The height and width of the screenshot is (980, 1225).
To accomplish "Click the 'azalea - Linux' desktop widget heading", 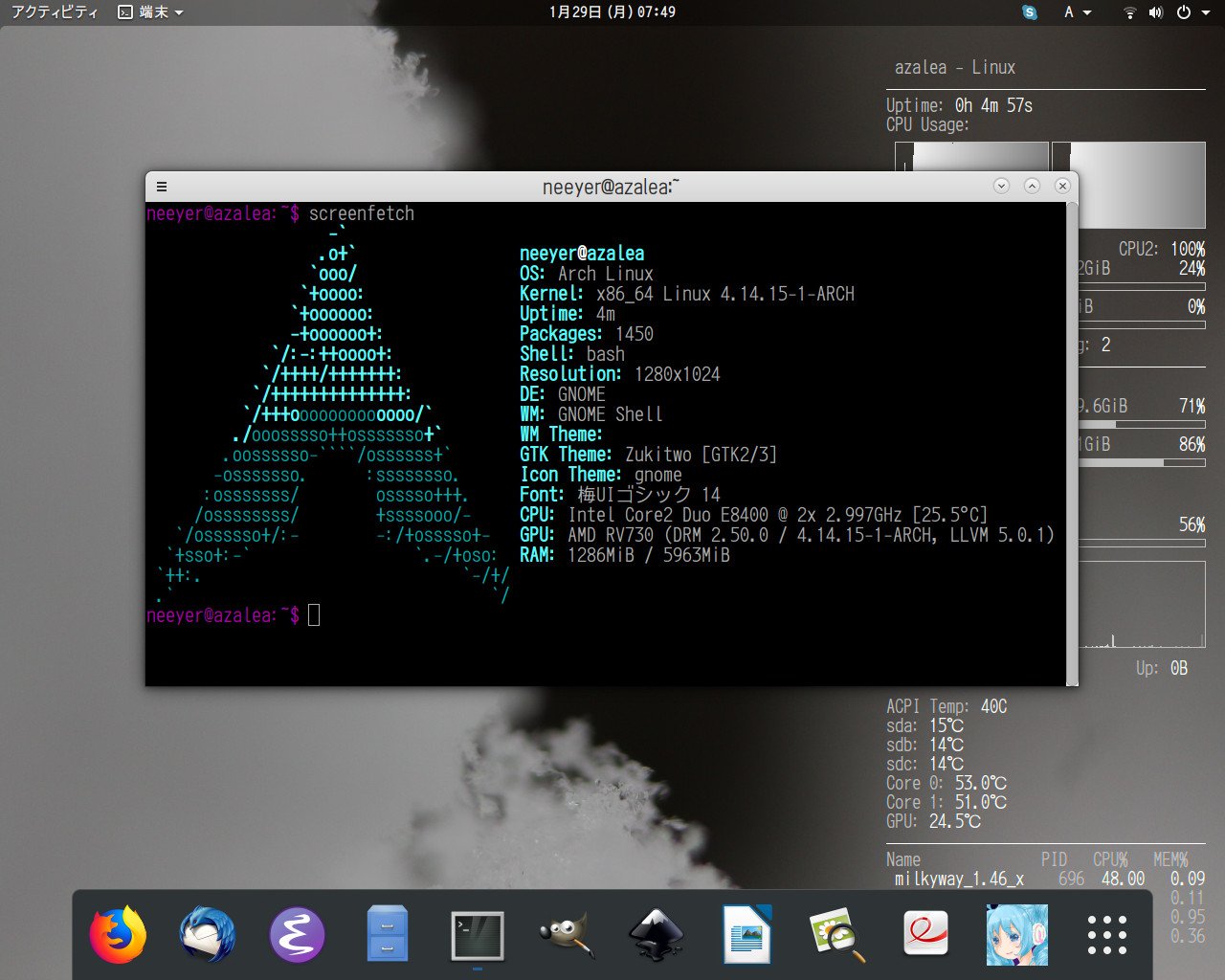I will (x=955, y=68).
